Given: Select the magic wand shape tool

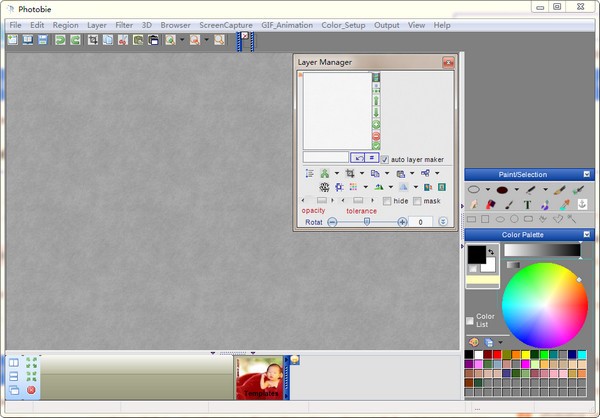Looking at the screenshot, I should point(572,219).
